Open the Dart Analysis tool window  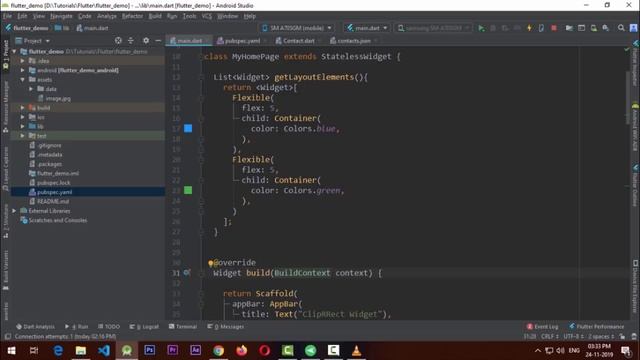(35, 327)
